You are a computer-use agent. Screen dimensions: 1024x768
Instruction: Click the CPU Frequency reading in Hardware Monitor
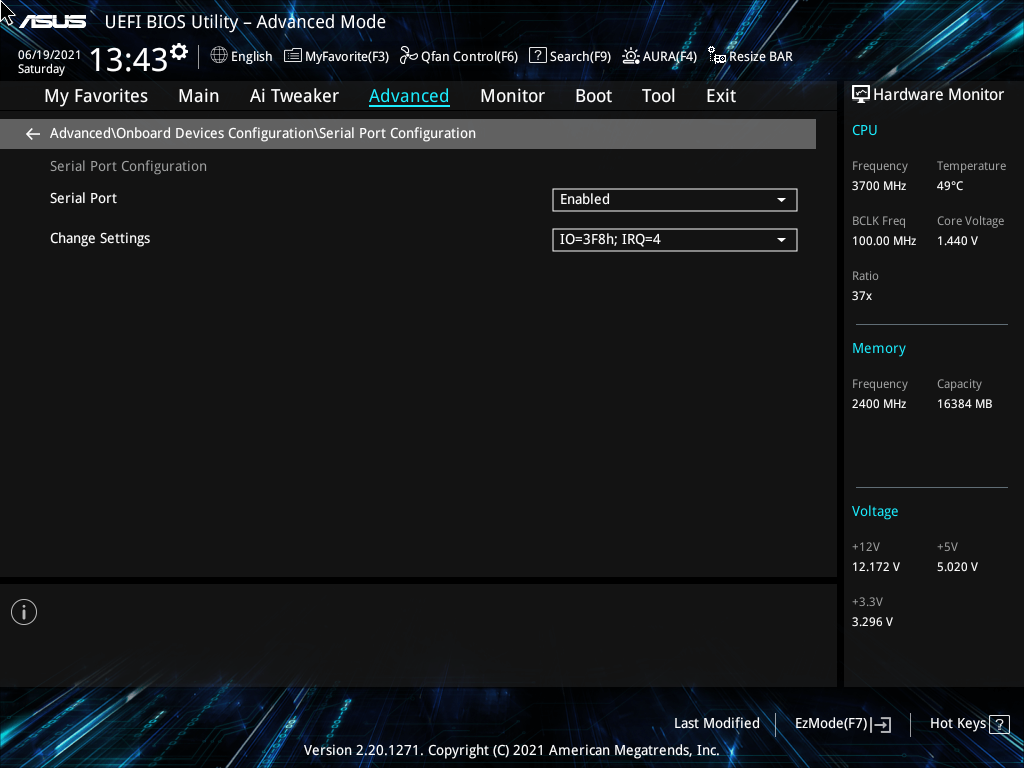click(878, 185)
